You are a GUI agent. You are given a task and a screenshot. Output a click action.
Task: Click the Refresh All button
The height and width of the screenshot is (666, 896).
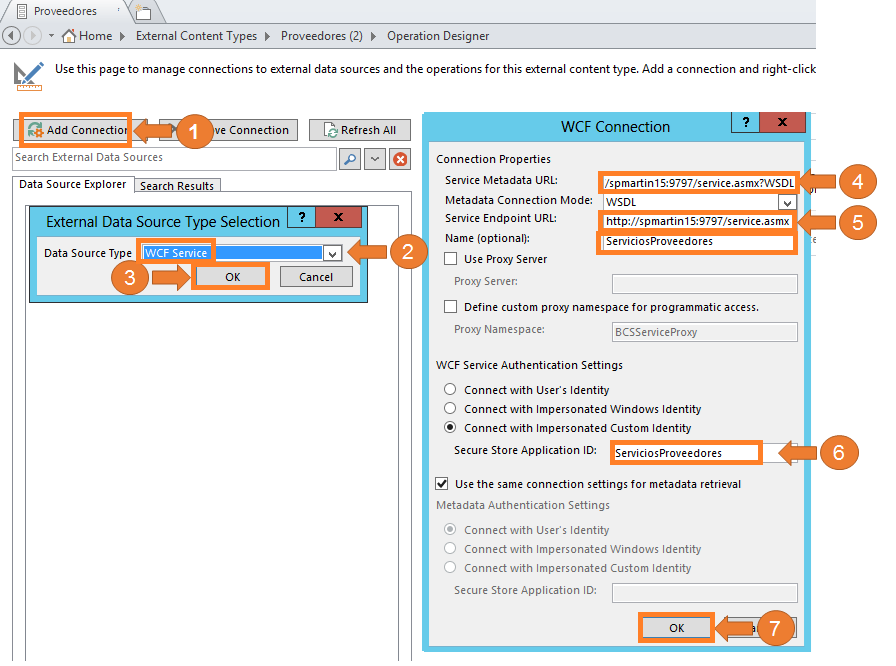pyautogui.click(x=359, y=130)
